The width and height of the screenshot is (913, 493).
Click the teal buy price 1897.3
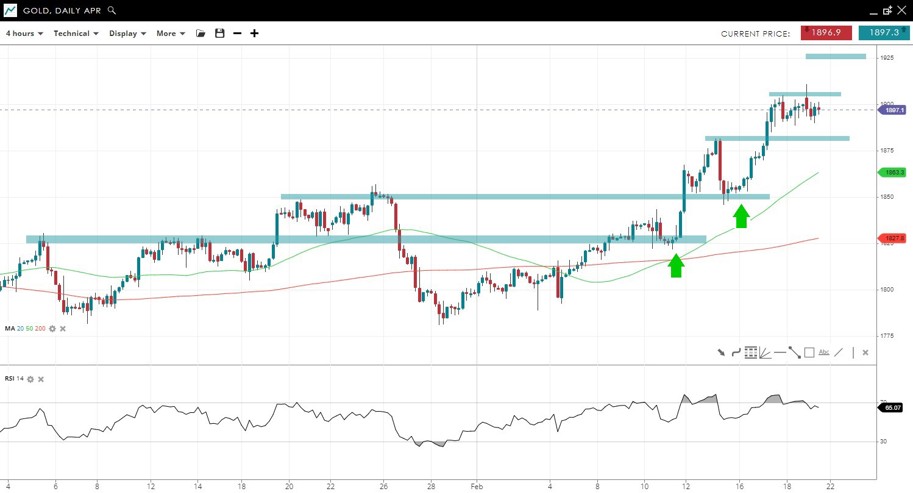tap(883, 33)
